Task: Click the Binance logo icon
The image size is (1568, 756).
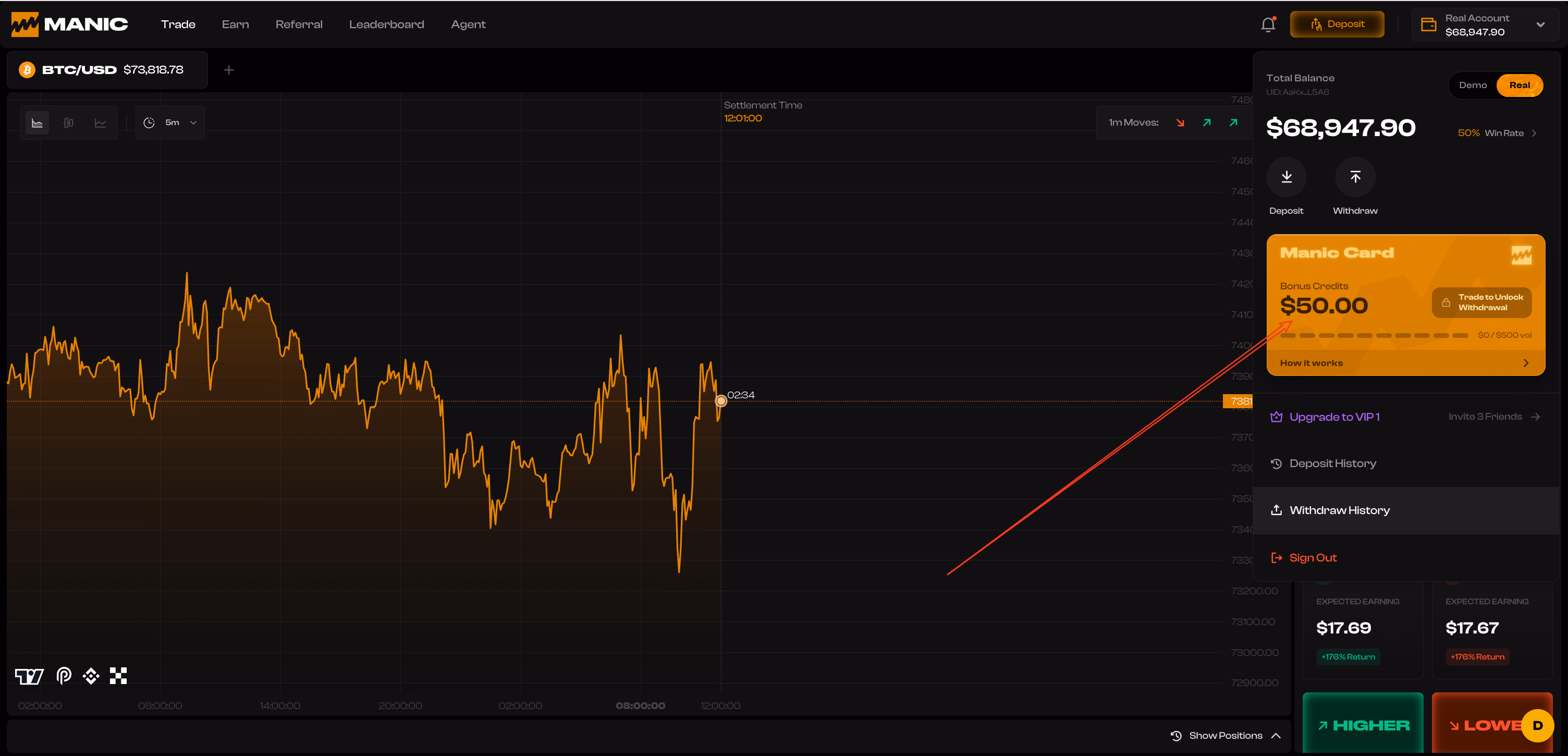Action: coord(91,676)
